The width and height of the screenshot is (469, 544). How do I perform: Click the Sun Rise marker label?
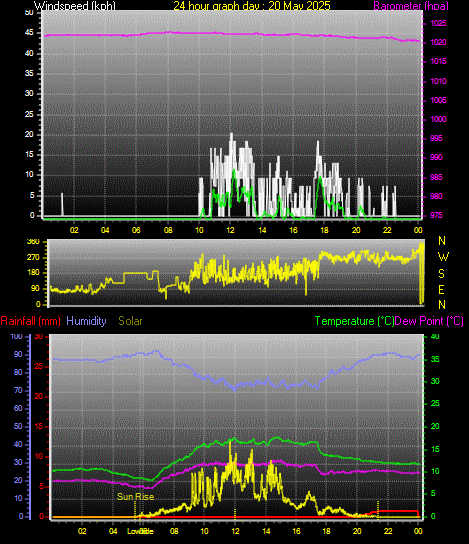[135, 497]
